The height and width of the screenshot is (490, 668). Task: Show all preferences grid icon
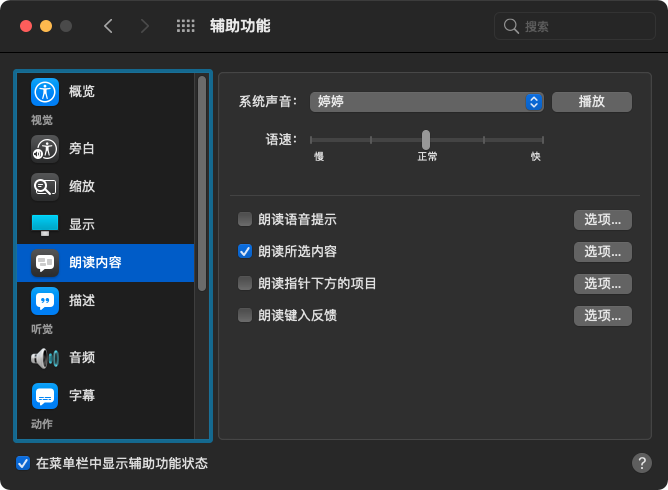coord(185,26)
